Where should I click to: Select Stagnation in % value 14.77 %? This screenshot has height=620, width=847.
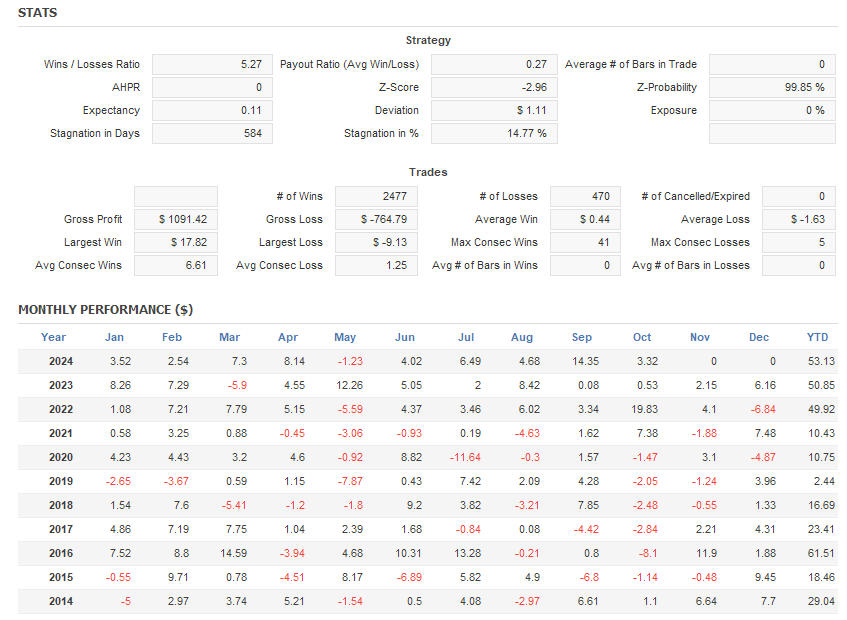(494, 133)
